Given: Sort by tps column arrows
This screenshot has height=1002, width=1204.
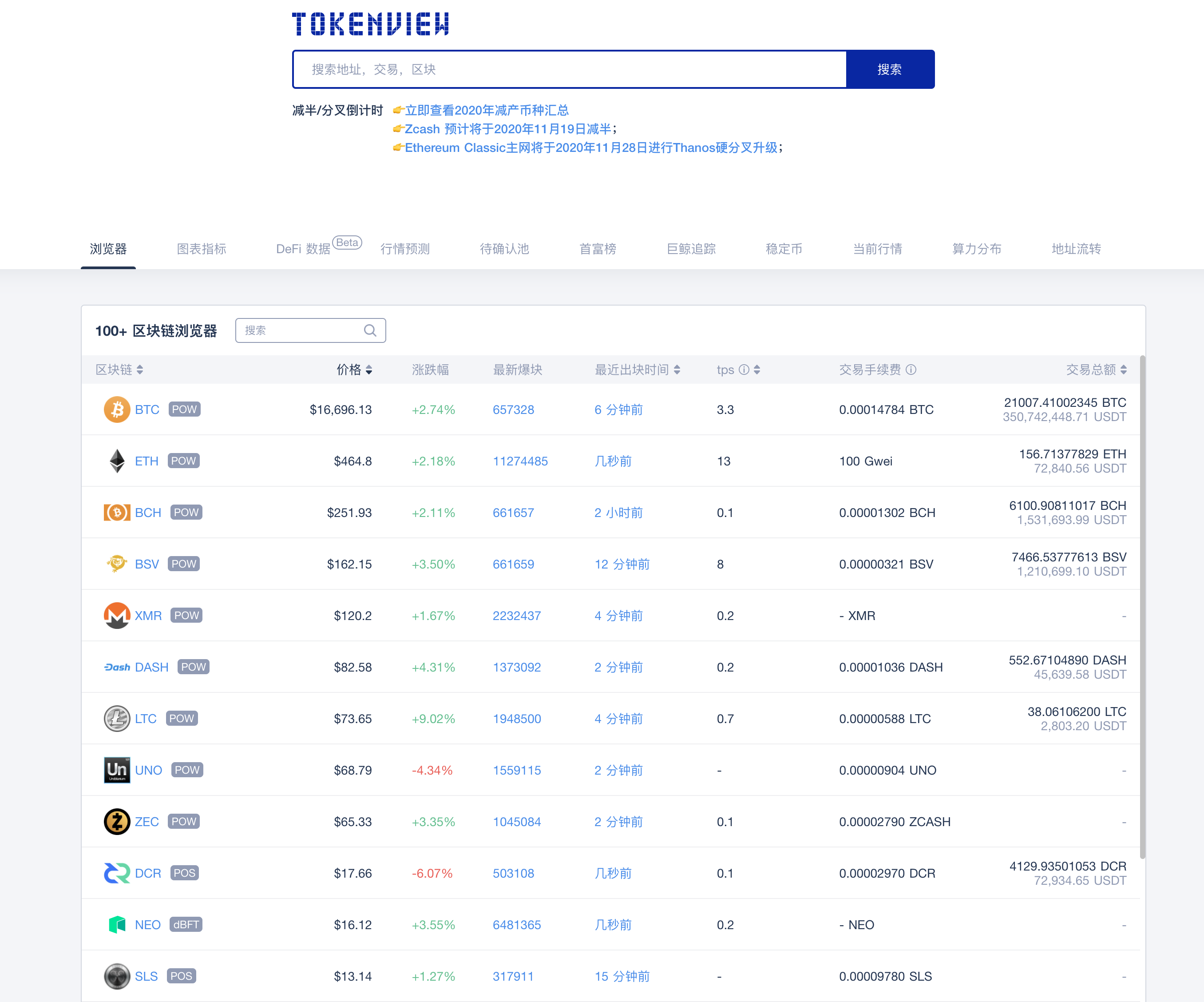Looking at the screenshot, I should click(x=757, y=370).
